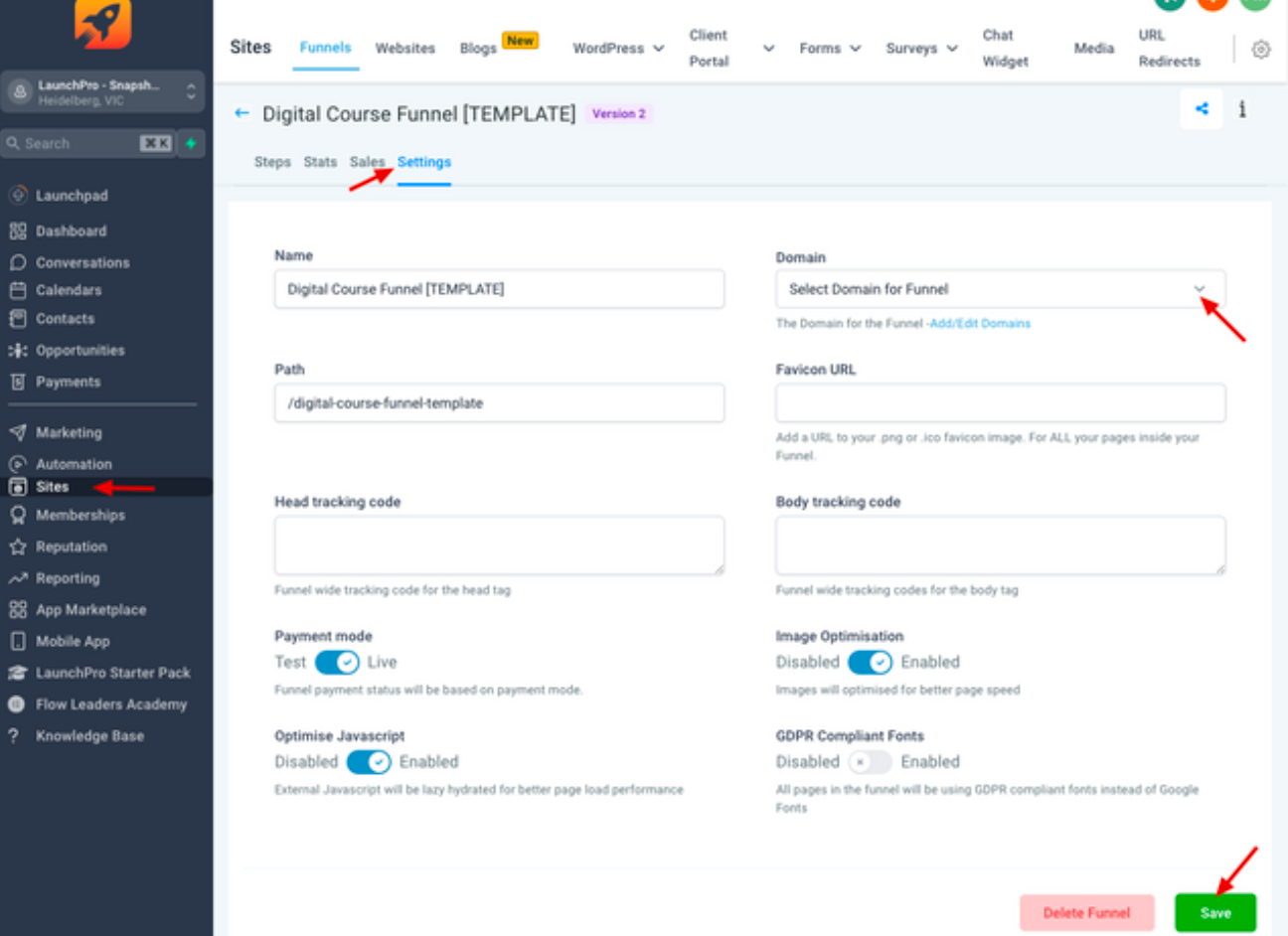Click the Add/Edit Domains link
This screenshot has height=936, width=1288.
pos(980,323)
